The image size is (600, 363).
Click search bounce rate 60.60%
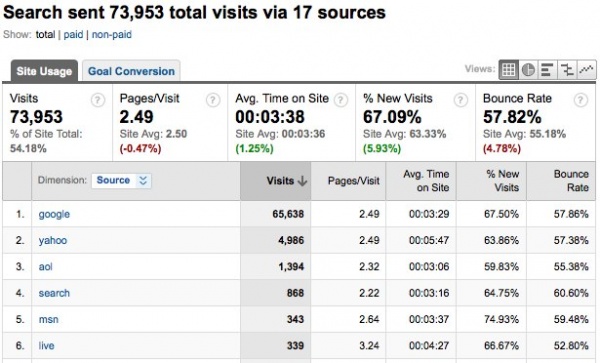571,293
